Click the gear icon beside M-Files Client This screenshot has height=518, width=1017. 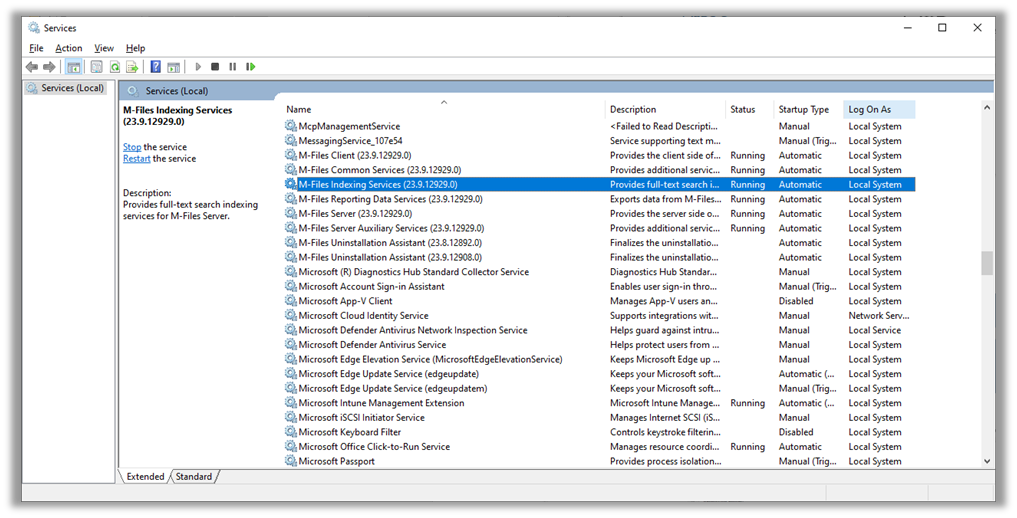(291, 155)
